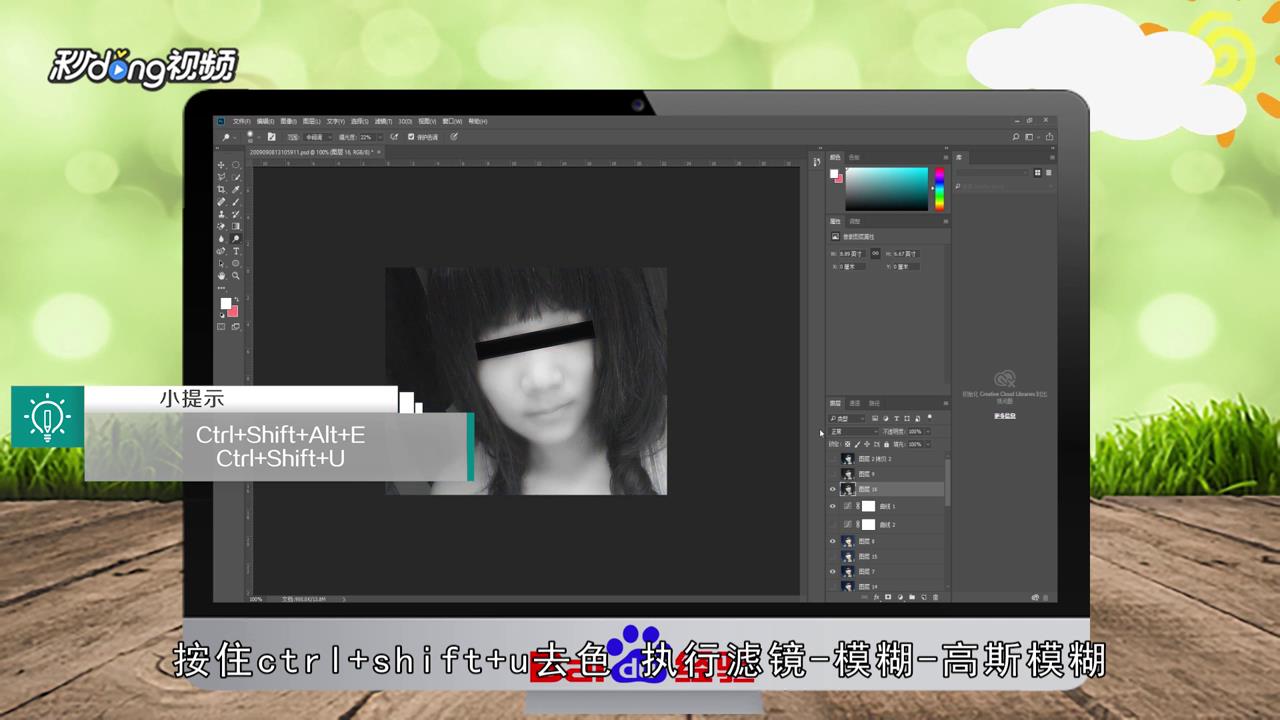1280x720 pixels.
Task: Open the share icon at top right
Action: pyautogui.click(x=1050, y=137)
